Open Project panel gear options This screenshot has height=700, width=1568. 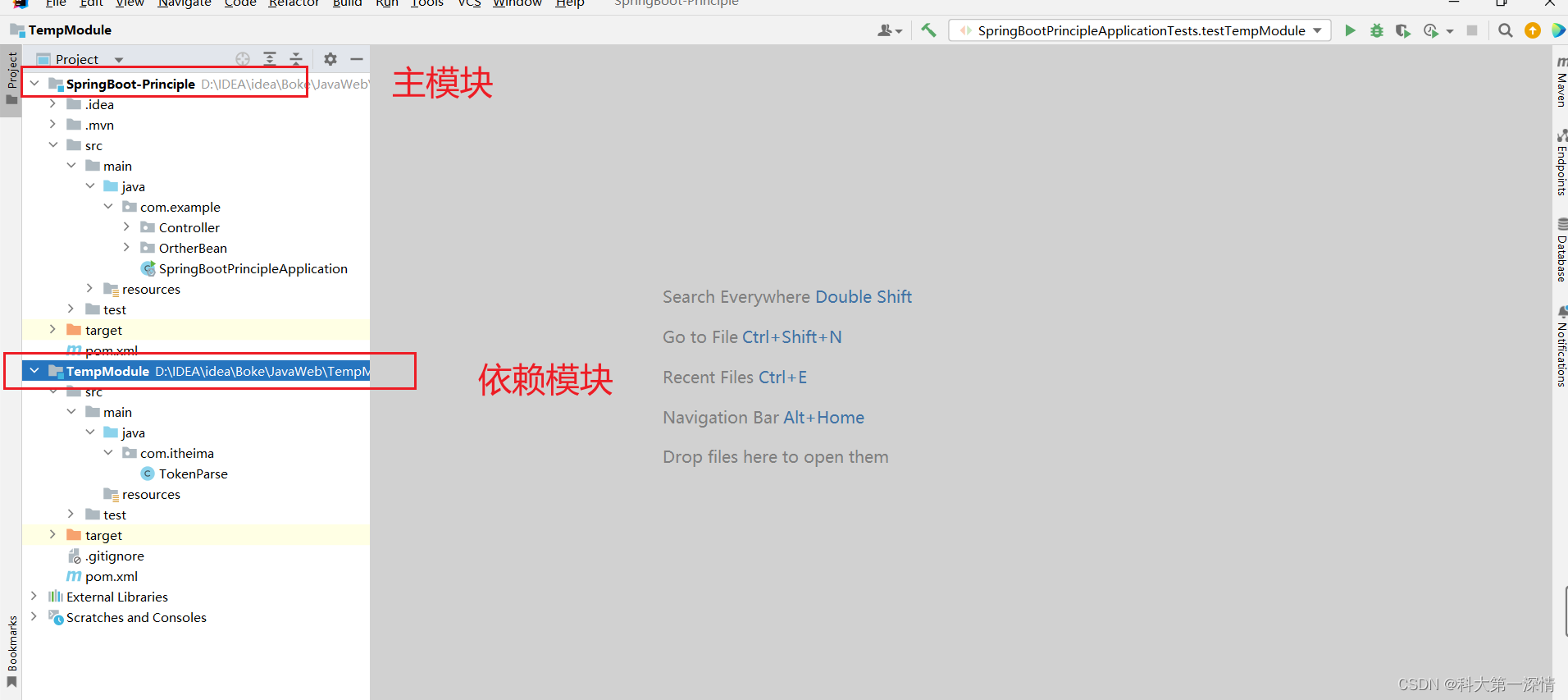330,59
